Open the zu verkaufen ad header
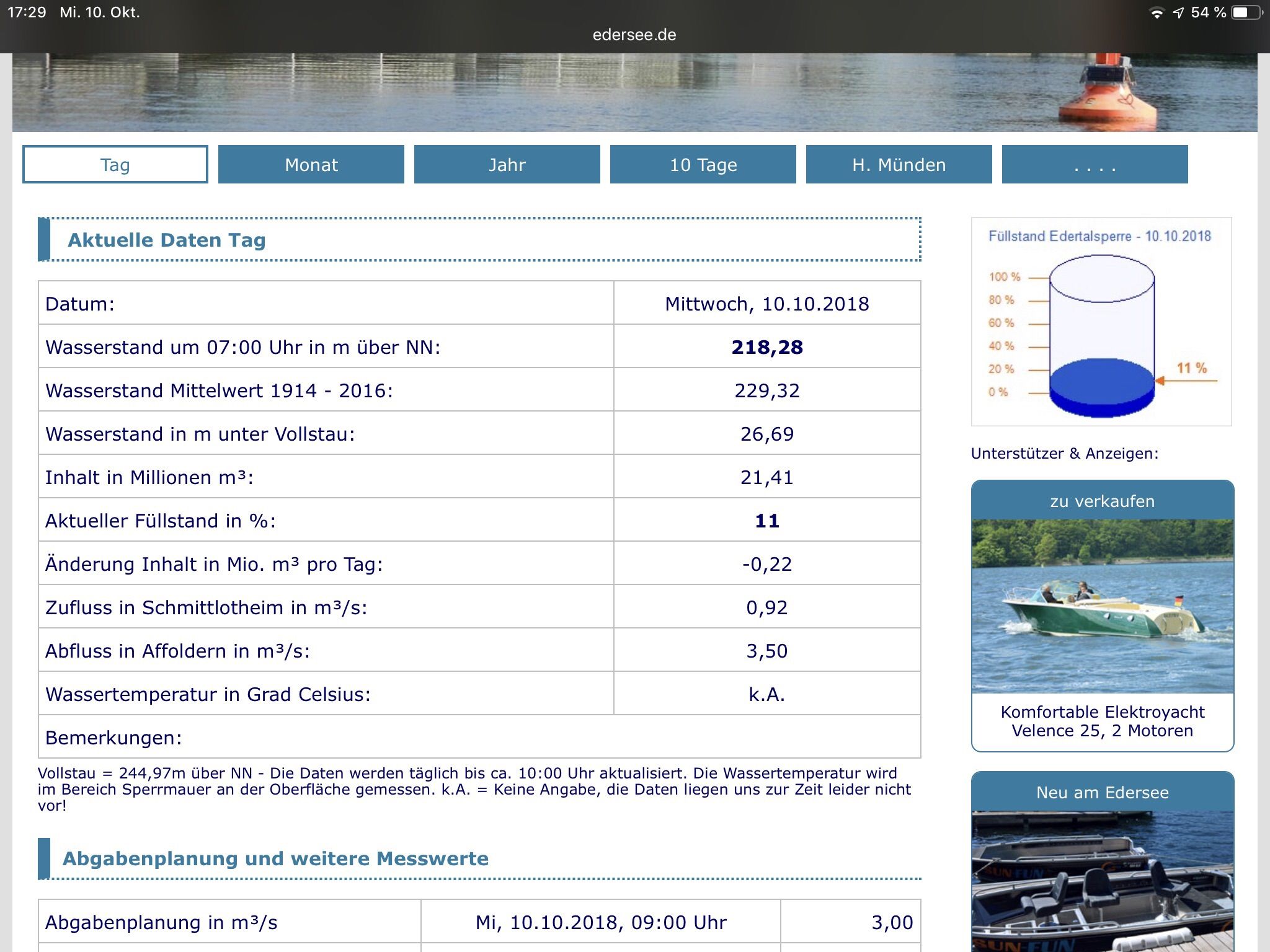 coord(1103,501)
